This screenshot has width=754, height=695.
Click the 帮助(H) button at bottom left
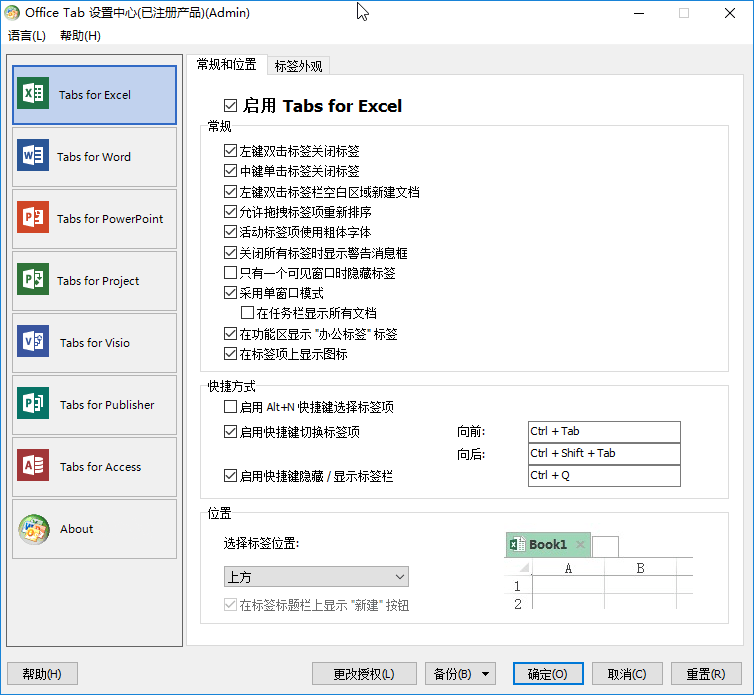(42, 674)
